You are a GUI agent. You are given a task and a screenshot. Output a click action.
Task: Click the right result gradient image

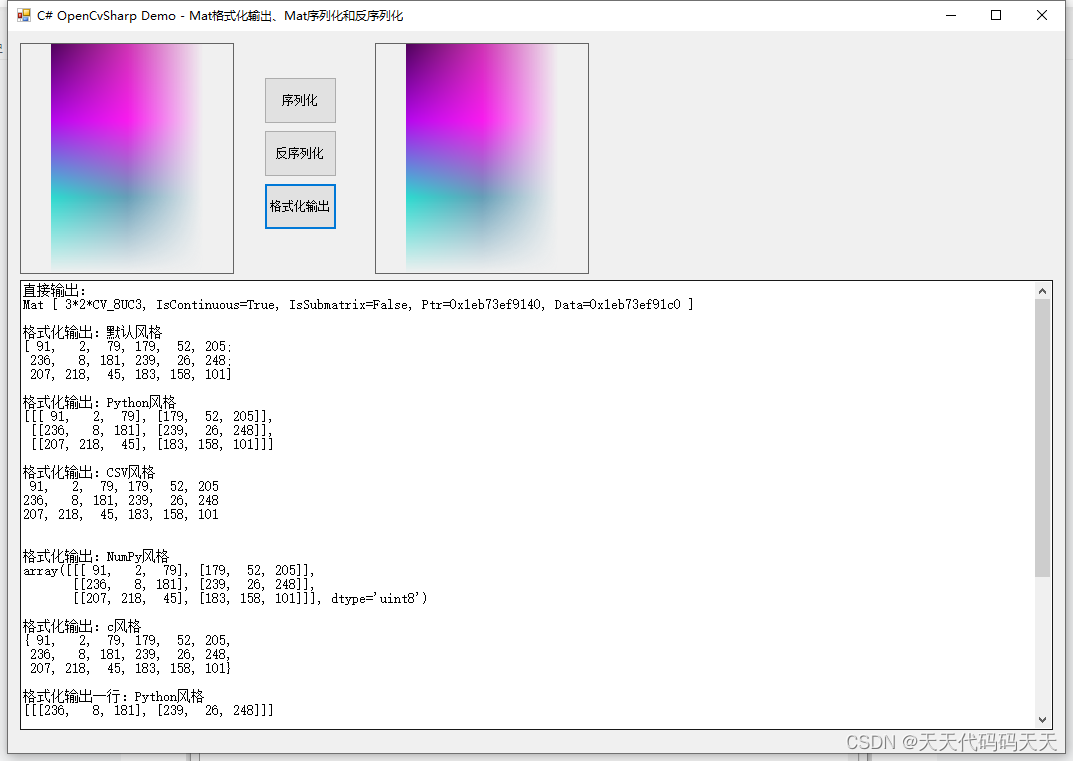(x=481, y=158)
